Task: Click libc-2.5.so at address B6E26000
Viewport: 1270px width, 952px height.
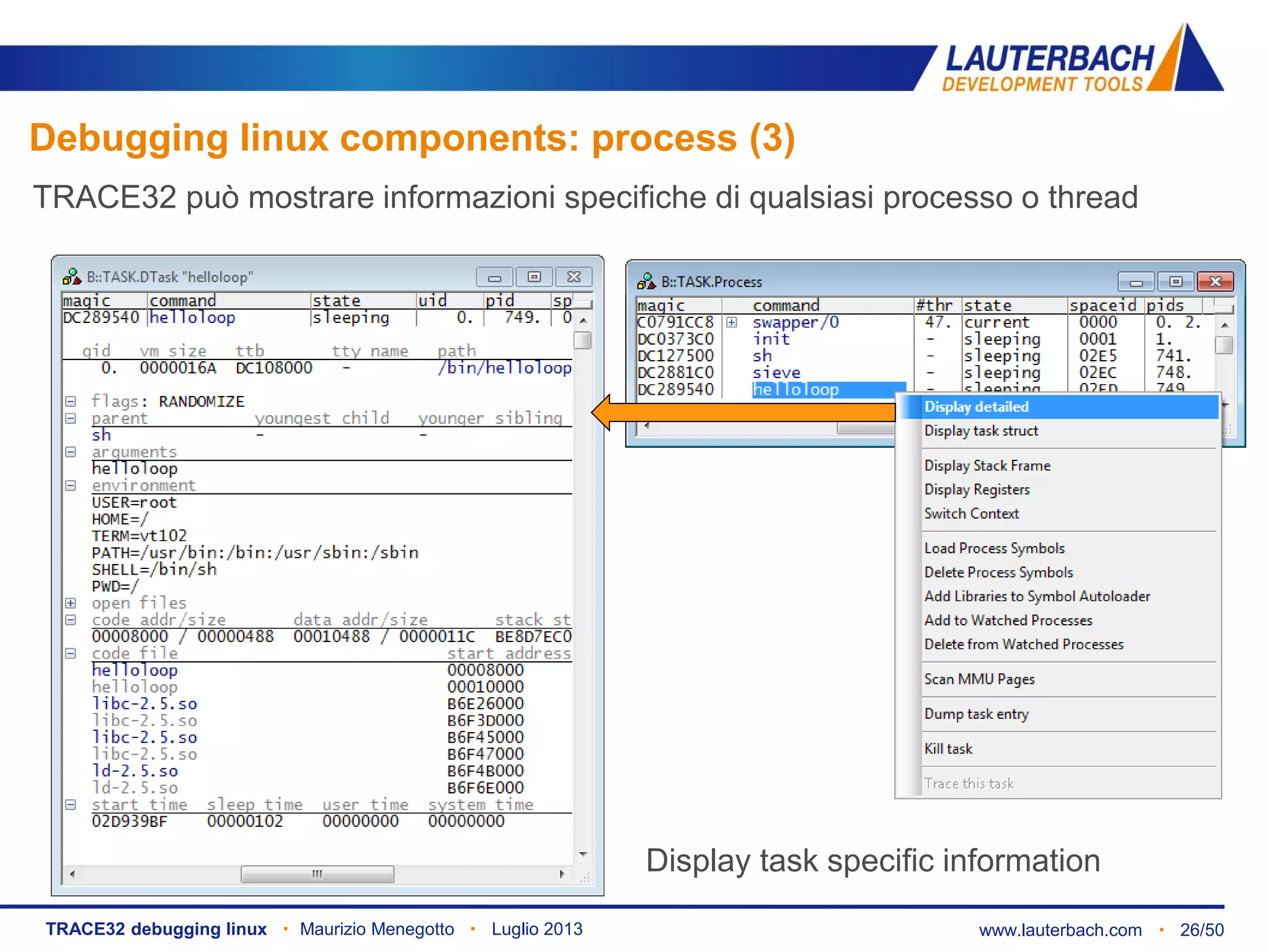Action: click(144, 703)
